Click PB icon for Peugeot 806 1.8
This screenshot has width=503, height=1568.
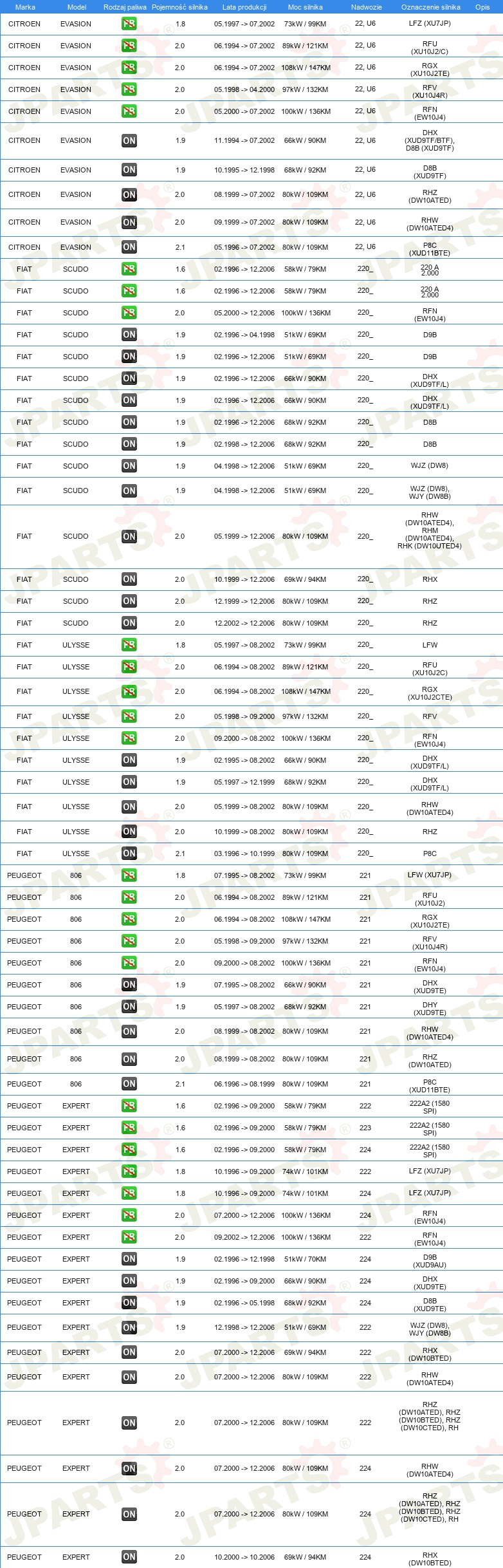tap(129, 875)
